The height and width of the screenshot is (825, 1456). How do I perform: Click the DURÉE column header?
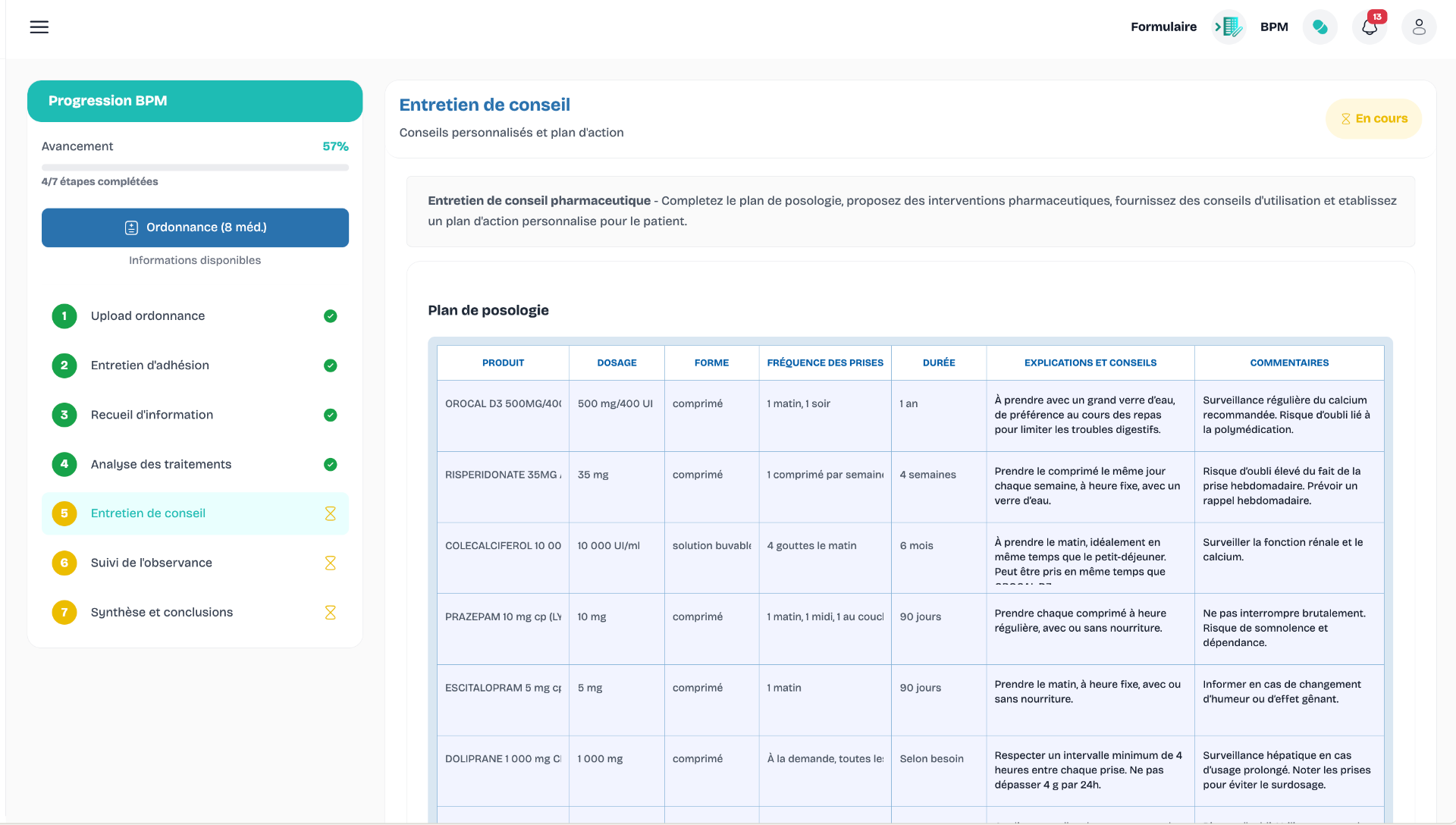click(x=939, y=363)
